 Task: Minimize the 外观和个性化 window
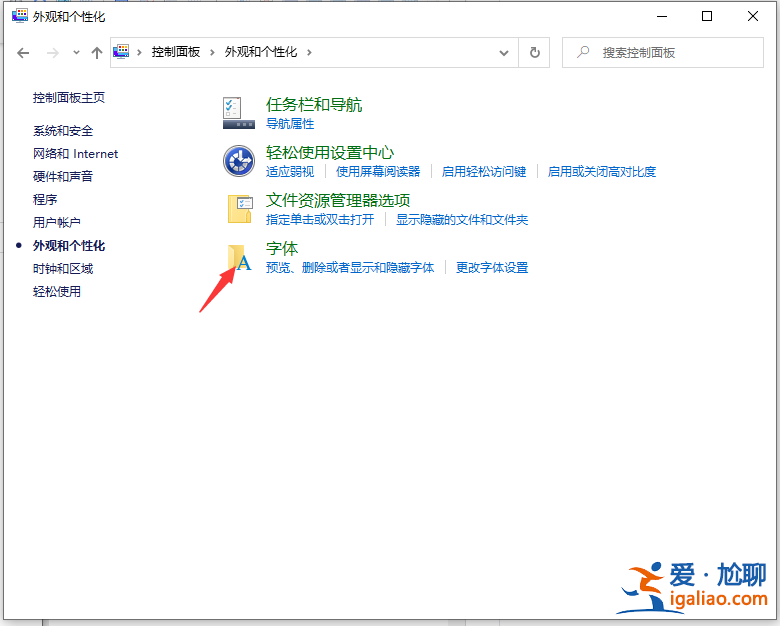662,16
